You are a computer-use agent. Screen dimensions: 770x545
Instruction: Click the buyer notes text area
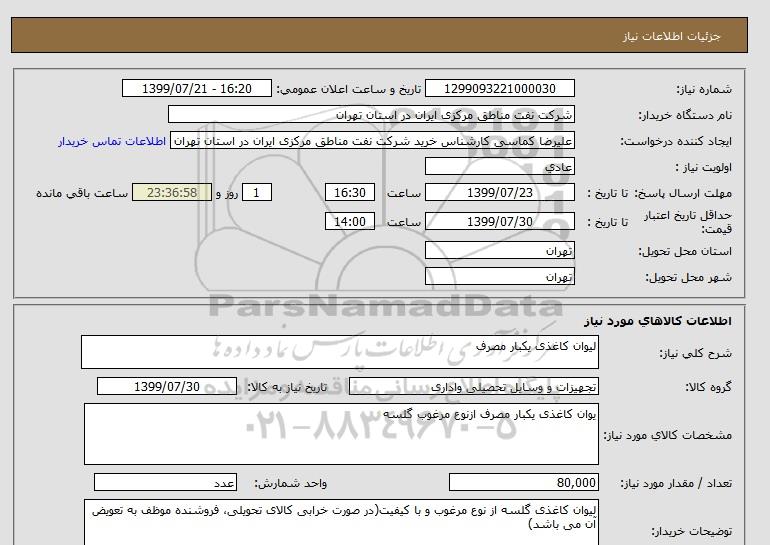coord(341,522)
